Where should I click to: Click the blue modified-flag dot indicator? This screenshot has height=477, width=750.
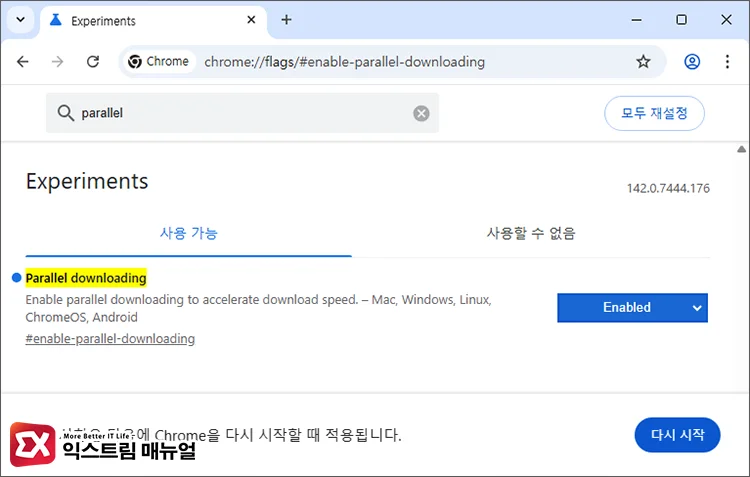coord(16,277)
